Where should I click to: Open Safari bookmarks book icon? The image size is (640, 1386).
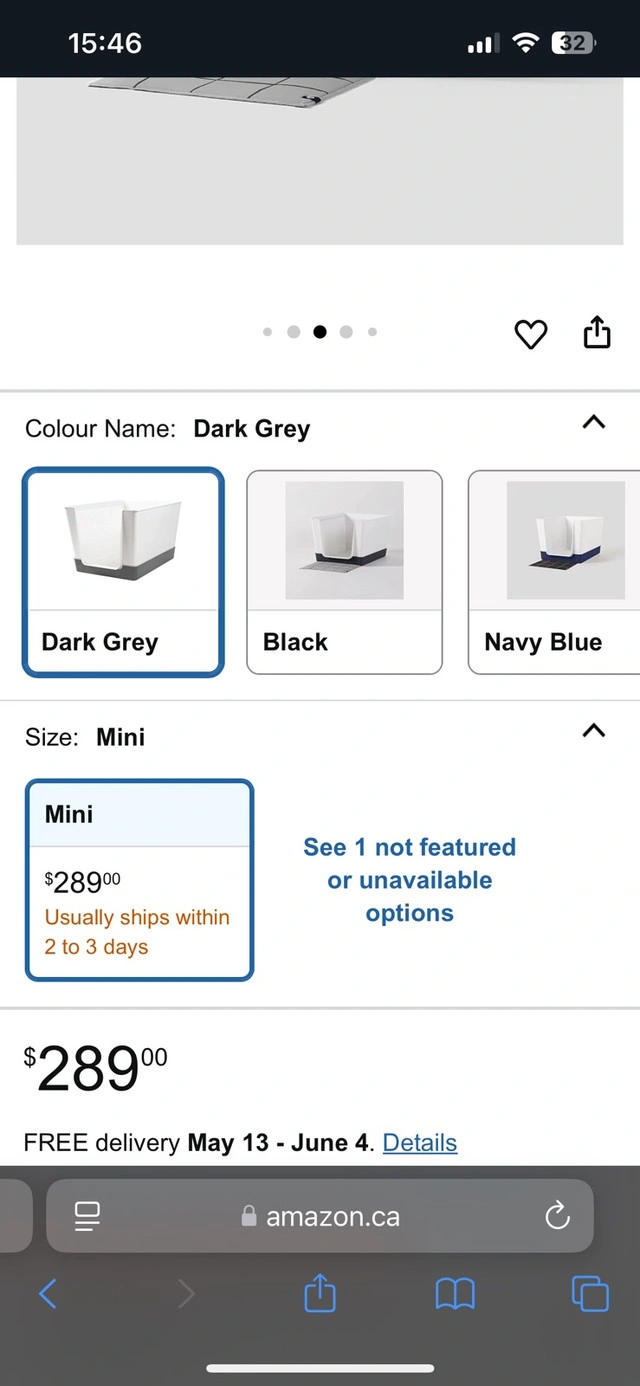pyautogui.click(x=455, y=1295)
